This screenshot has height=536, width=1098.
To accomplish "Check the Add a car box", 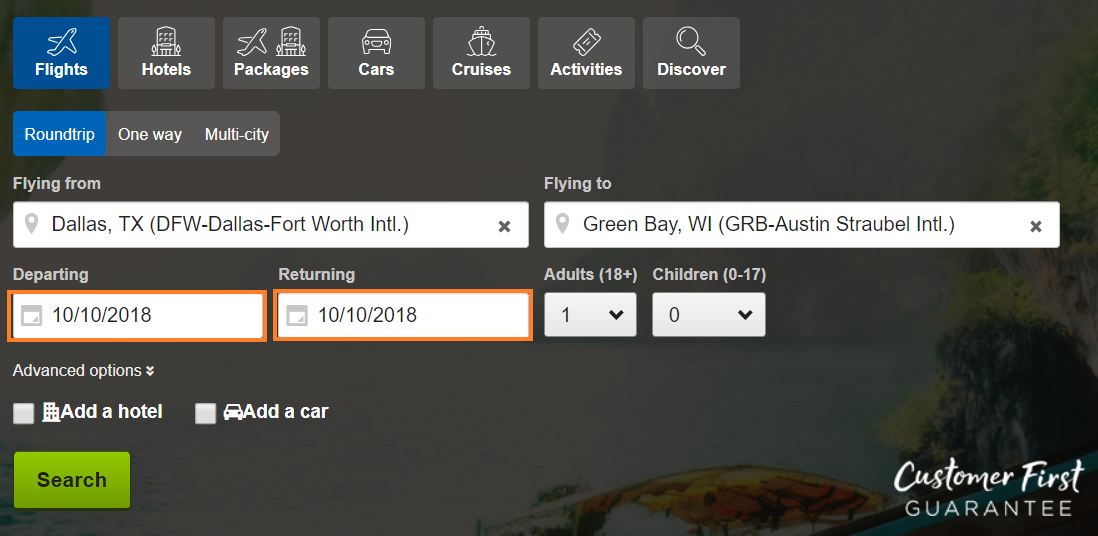I will click(205, 413).
